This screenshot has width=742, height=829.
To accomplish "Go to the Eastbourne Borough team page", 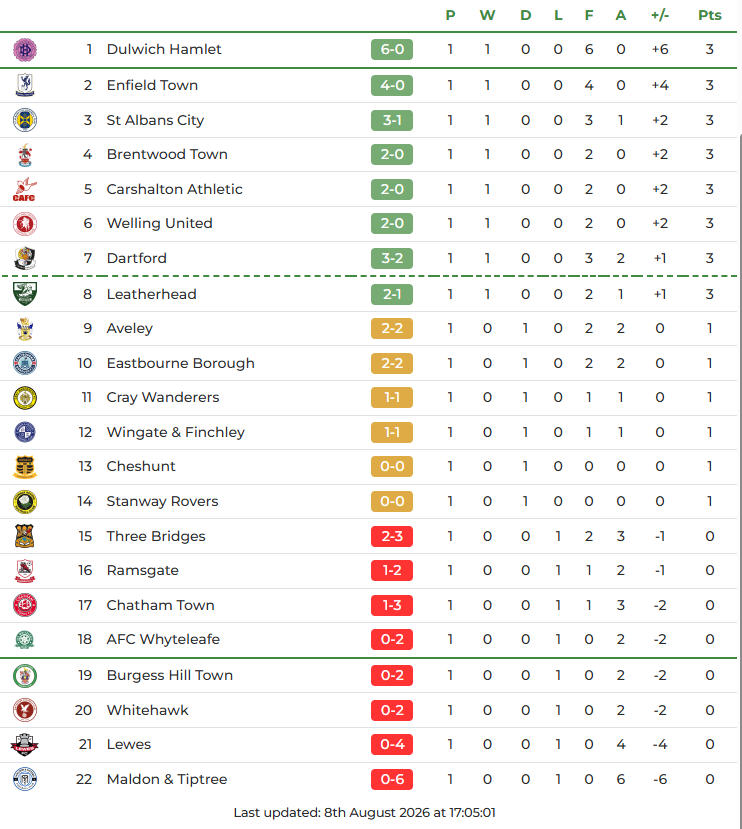I will pos(180,363).
